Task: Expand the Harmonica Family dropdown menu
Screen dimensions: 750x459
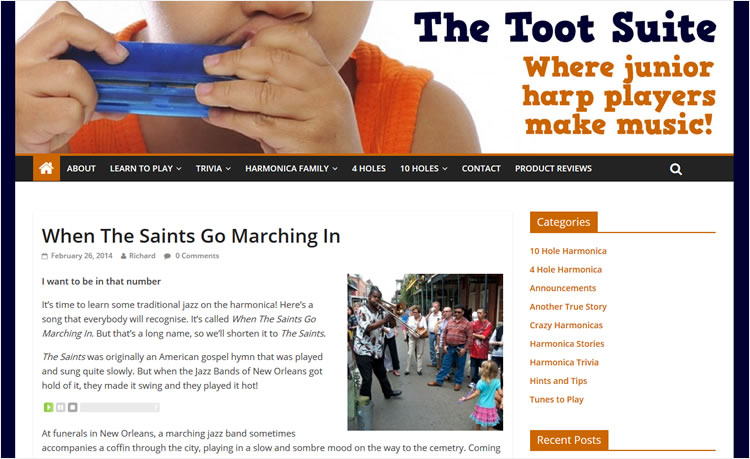Action: coord(291,168)
